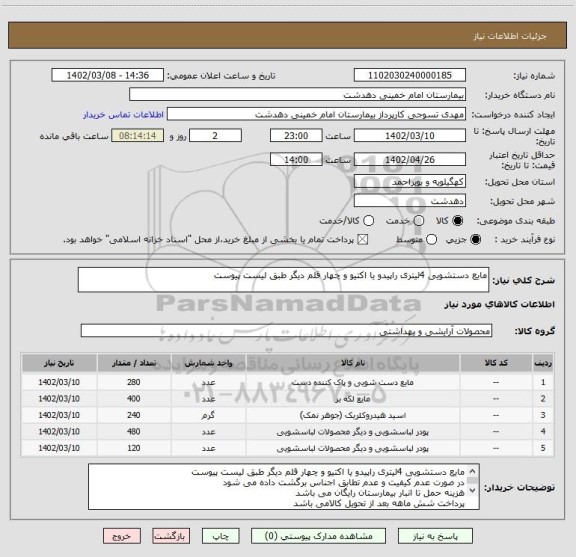This screenshot has height=557, width=576.
Task: Click the خروج exit button
Action: (x=122, y=536)
